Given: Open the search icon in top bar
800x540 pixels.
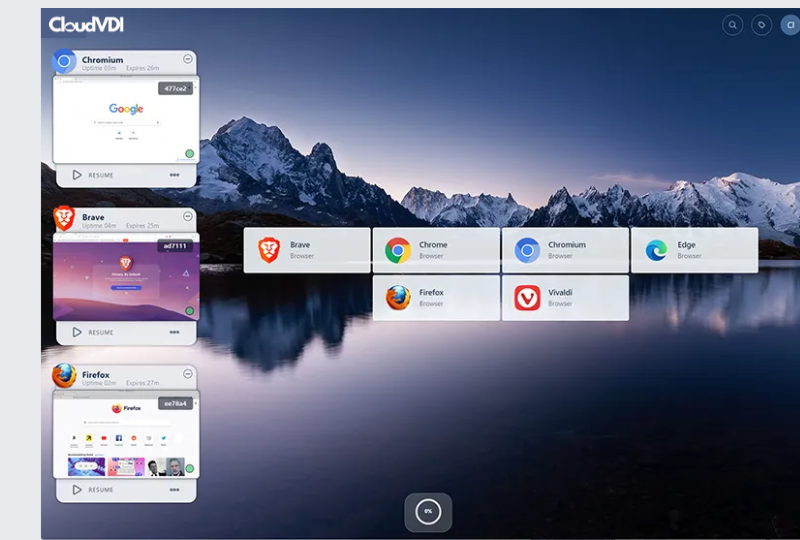Looking at the screenshot, I should point(733,24).
